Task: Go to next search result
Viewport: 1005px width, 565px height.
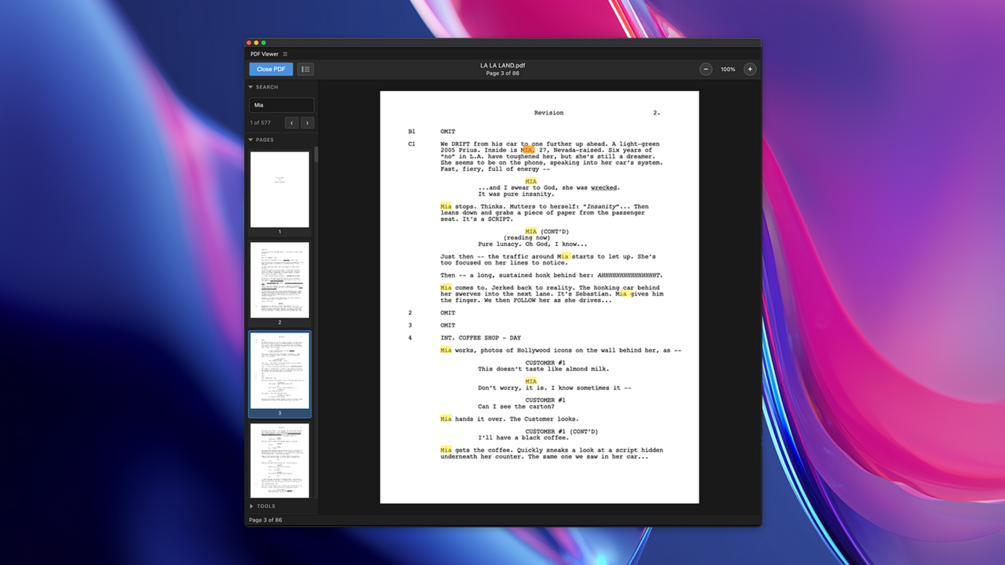Action: [x=307, y=123]
